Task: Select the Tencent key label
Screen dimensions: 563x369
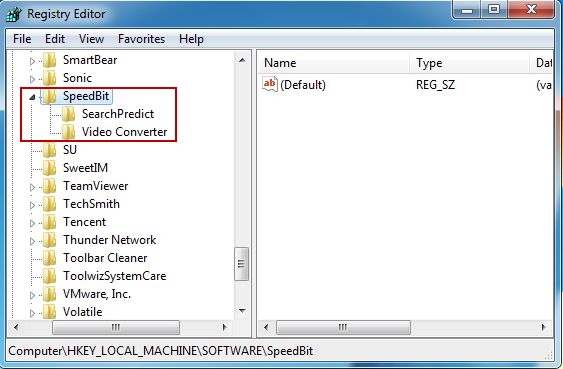Action: tap(84, 222)
